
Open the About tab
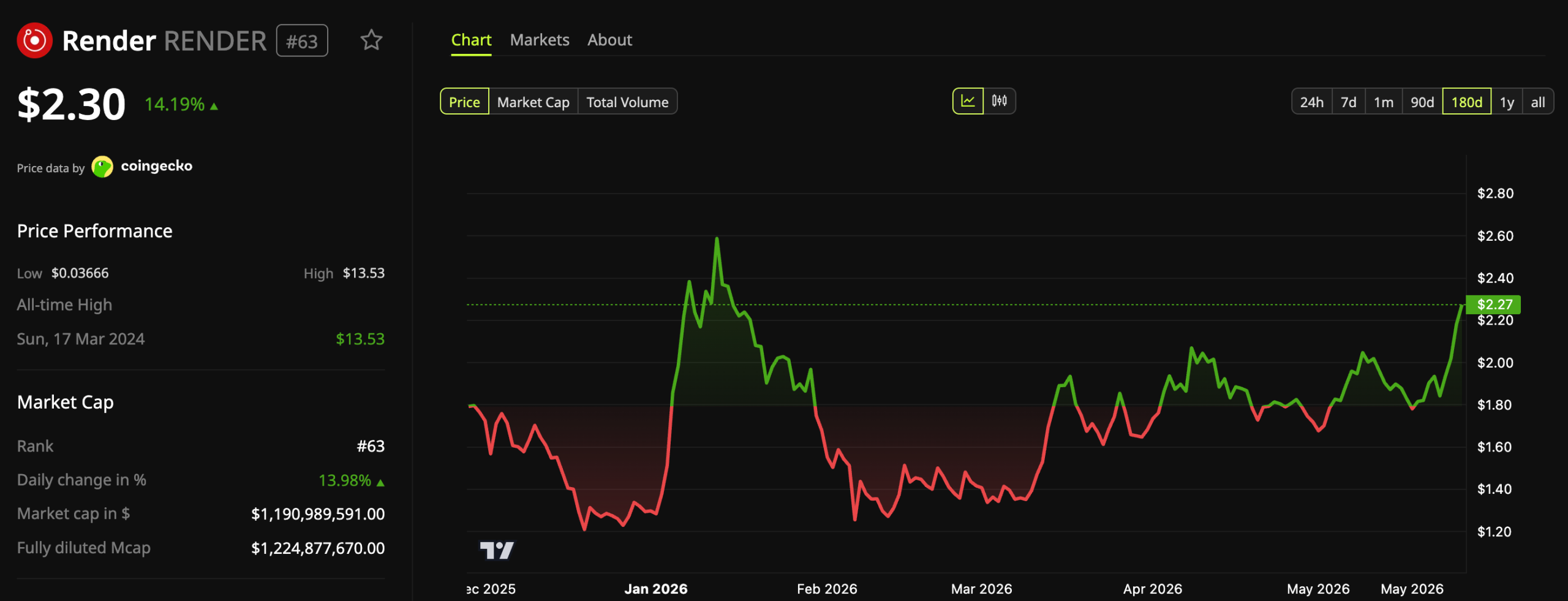click(x=609, y=40)
